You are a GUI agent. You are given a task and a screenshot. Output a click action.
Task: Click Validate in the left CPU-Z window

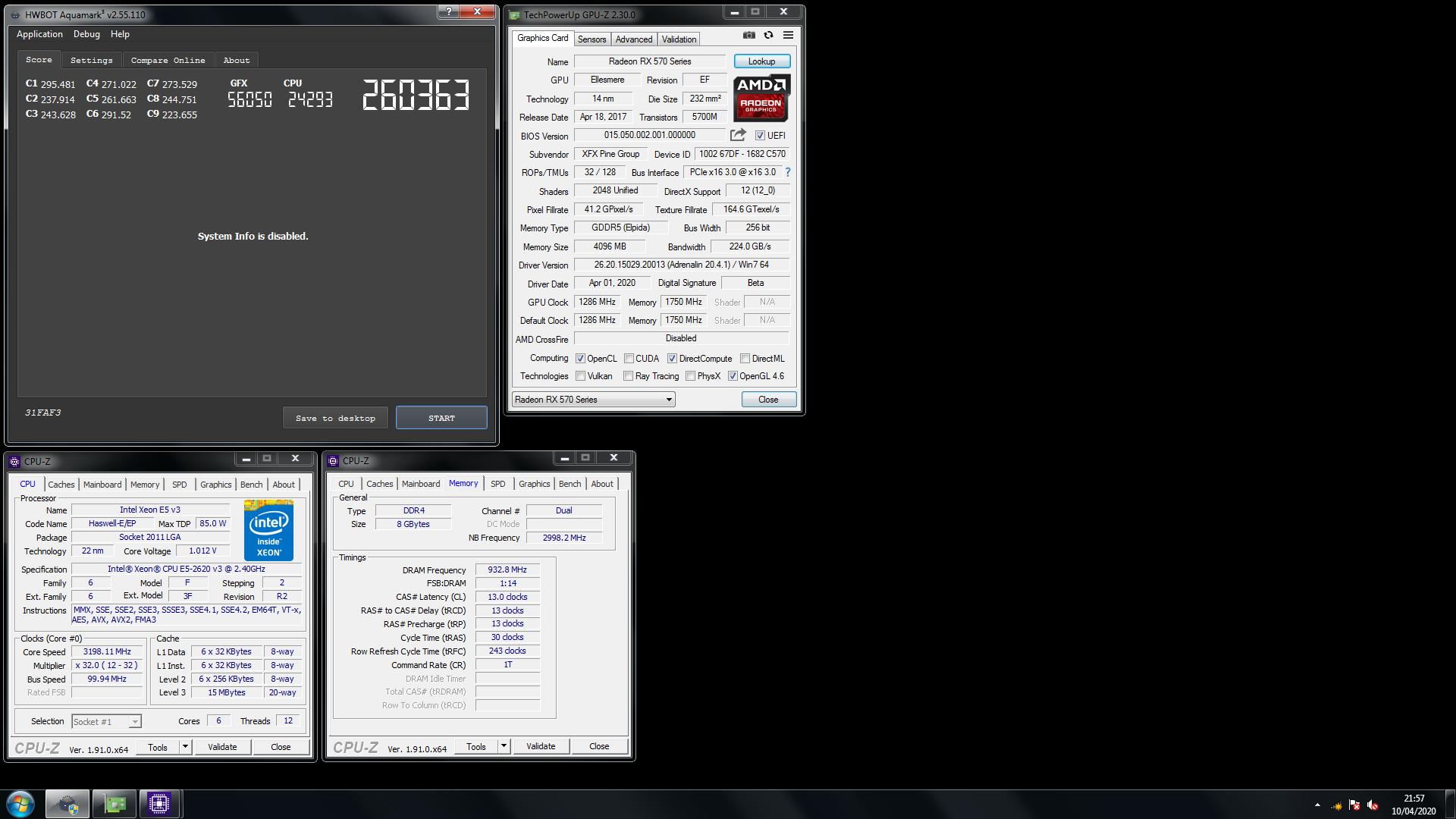[x=222, y=747]
